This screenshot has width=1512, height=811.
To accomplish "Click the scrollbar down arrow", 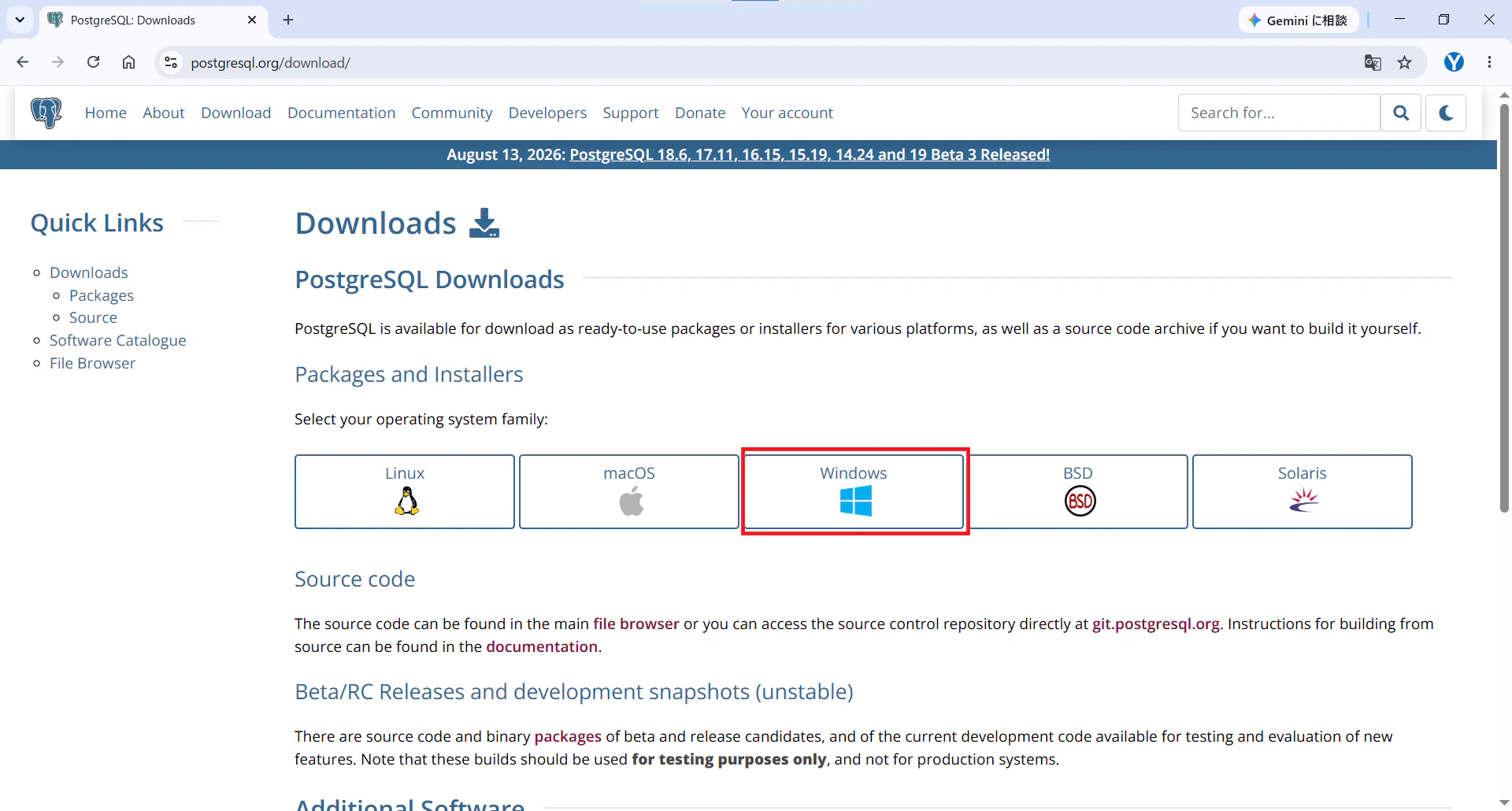I will 1504,802.
